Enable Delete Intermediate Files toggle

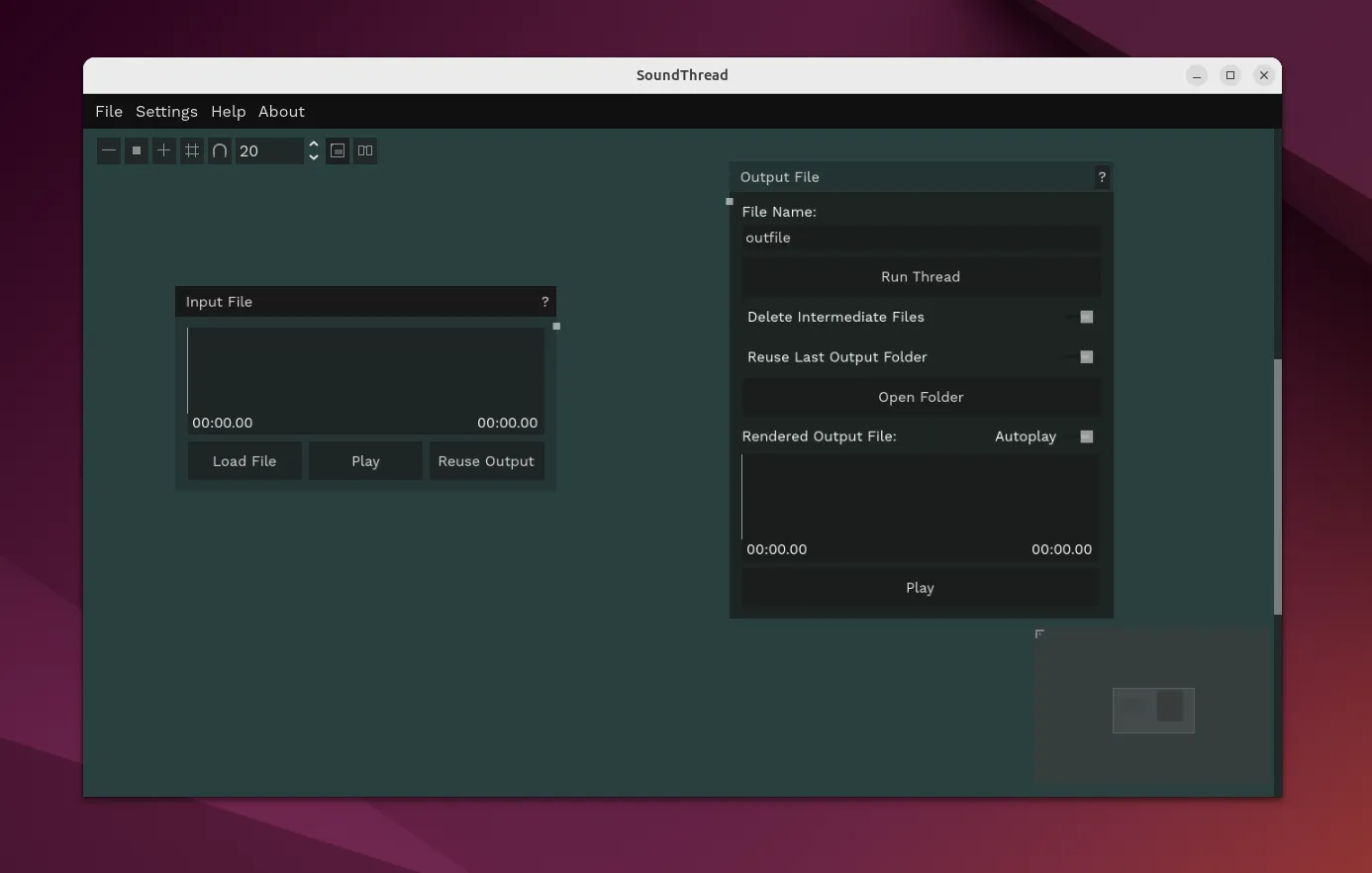1085,317
